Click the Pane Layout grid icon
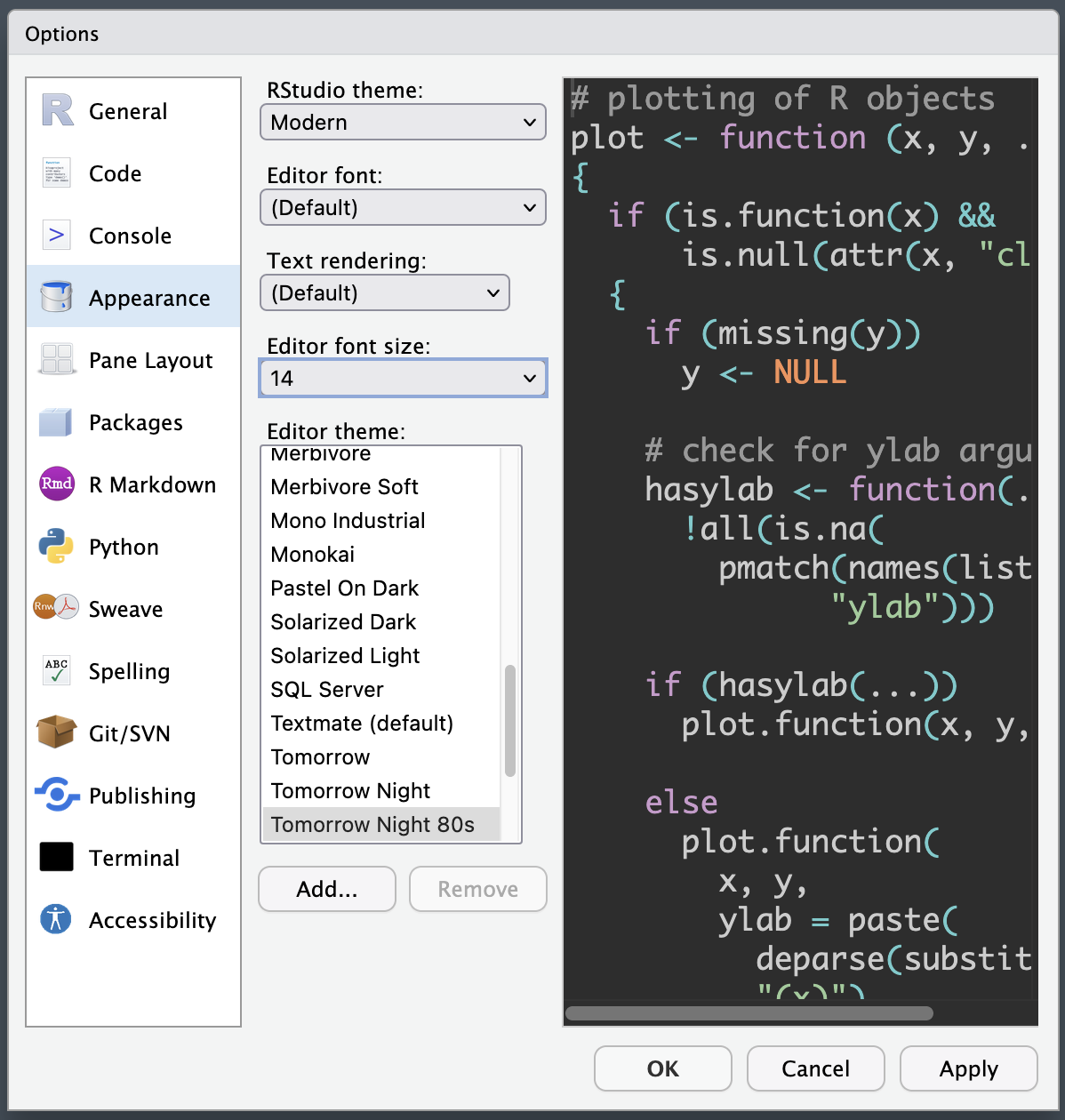The image size is (1065, 1120). click(57, 359)
